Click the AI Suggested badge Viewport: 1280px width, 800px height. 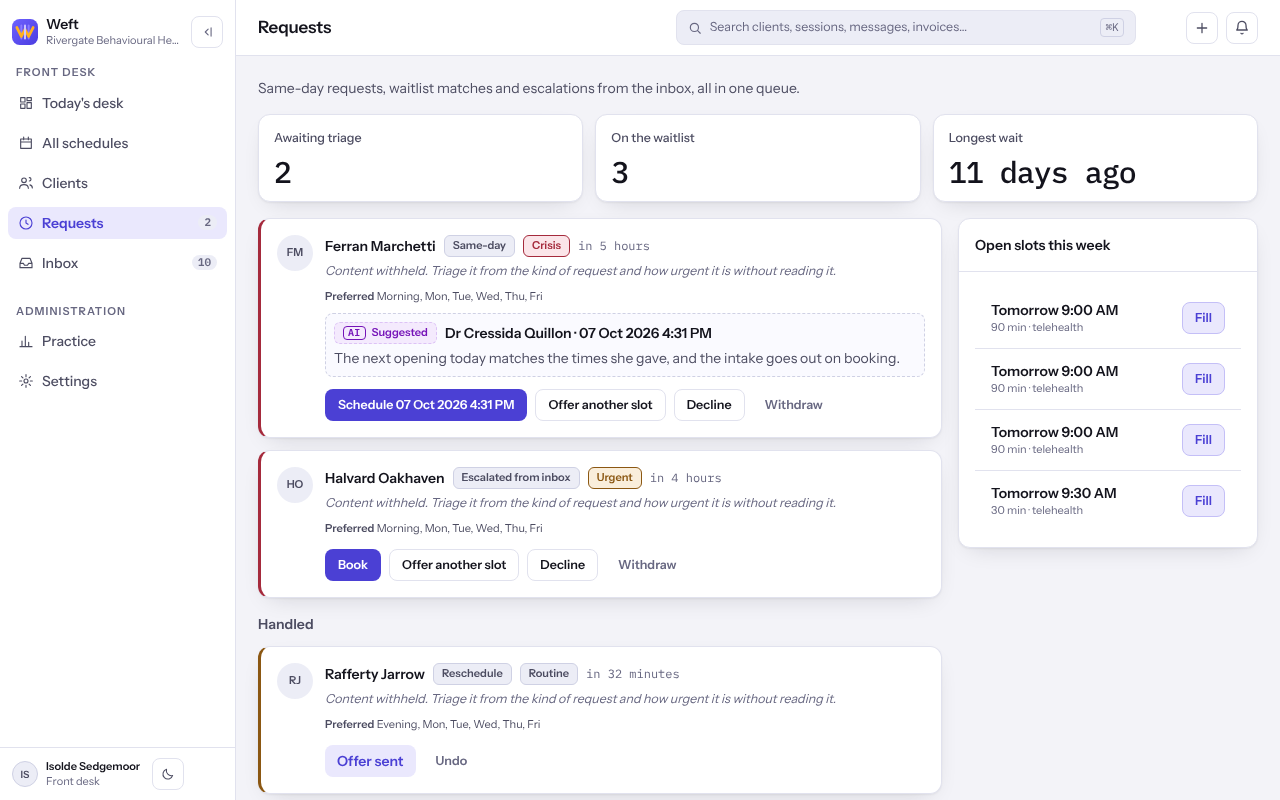[385, 333]
